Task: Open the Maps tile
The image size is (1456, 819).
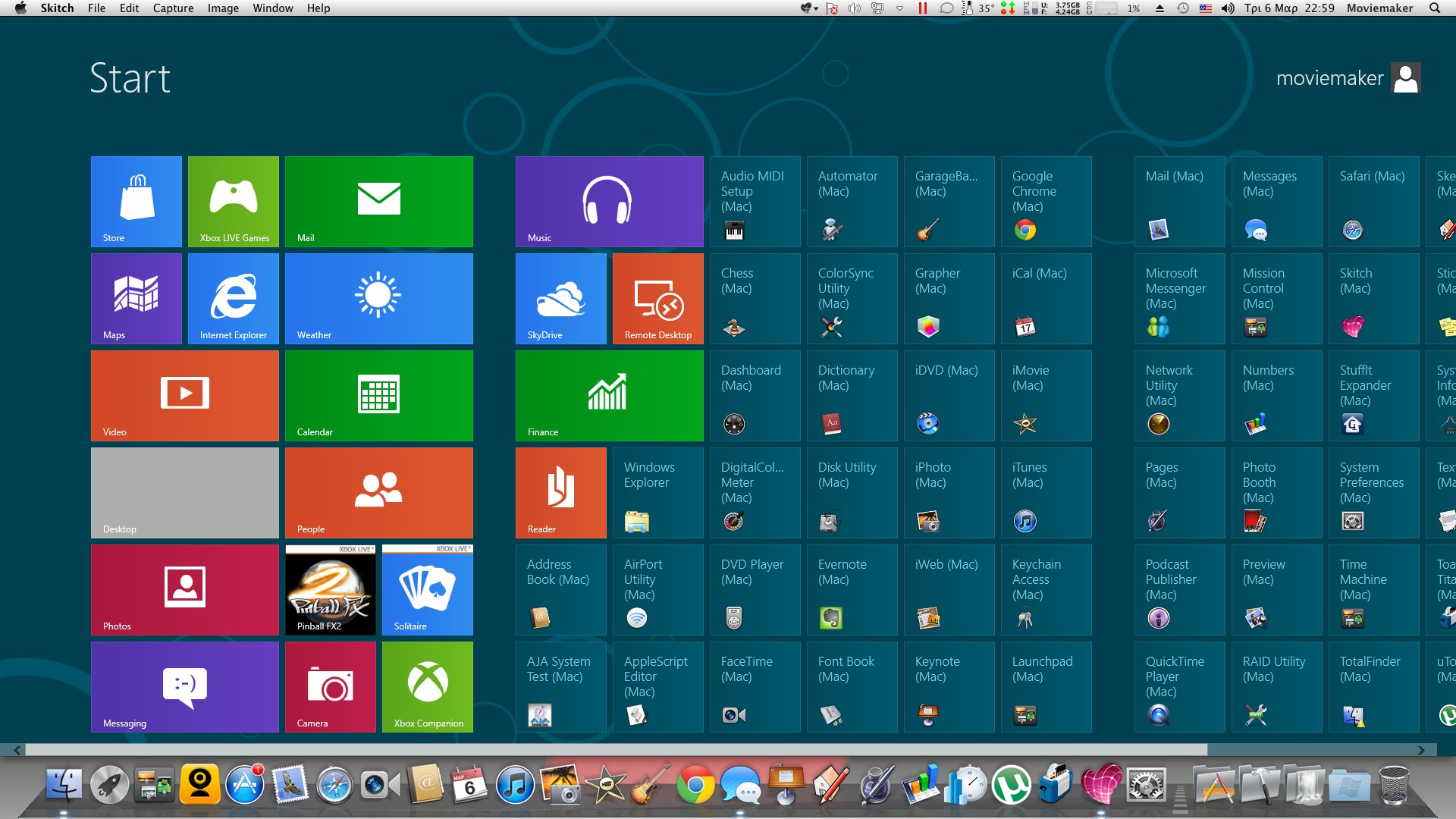Action: [x=136, y=299]
